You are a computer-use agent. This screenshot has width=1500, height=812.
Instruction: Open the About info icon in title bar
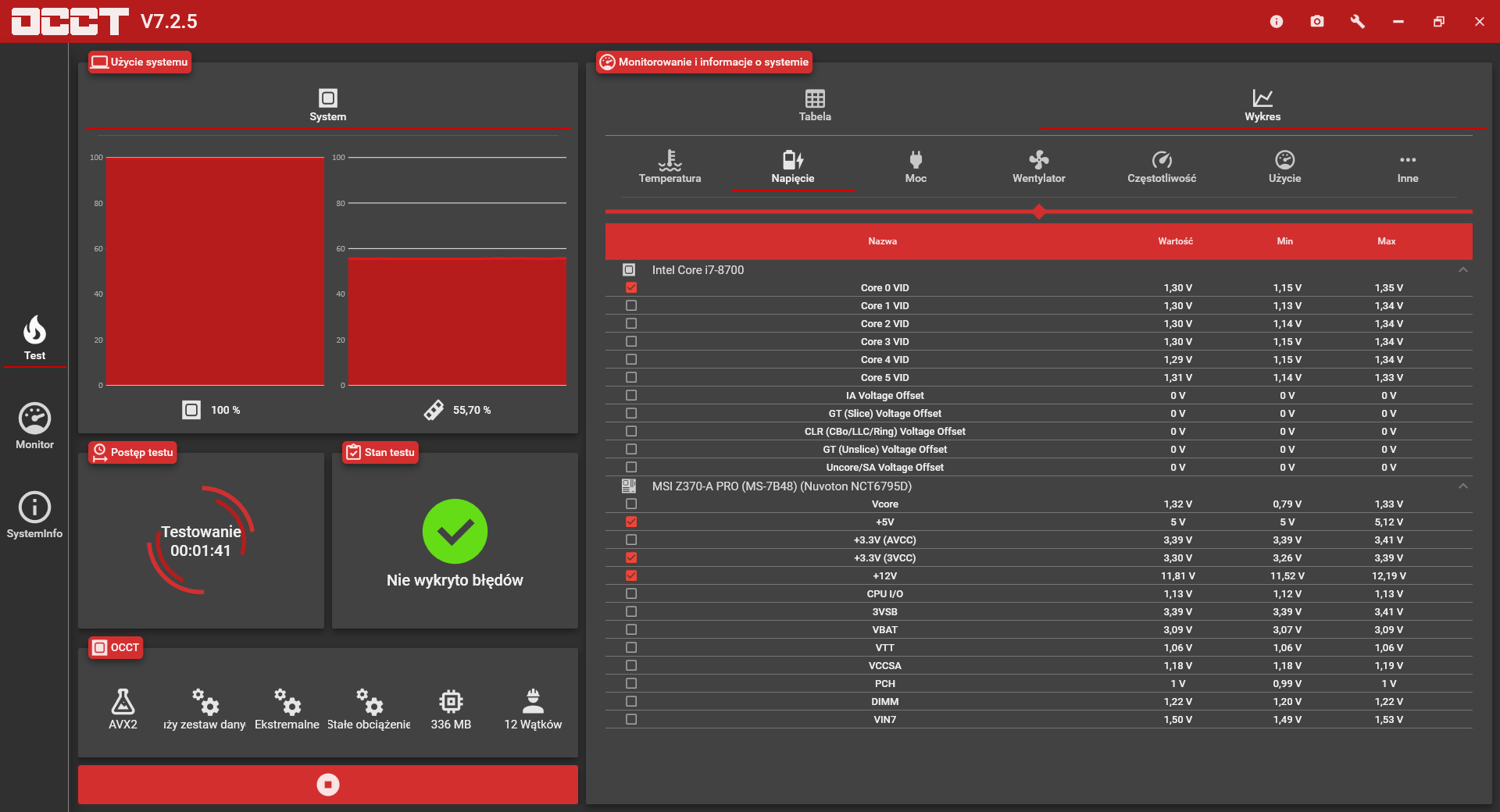point(1277,22)
